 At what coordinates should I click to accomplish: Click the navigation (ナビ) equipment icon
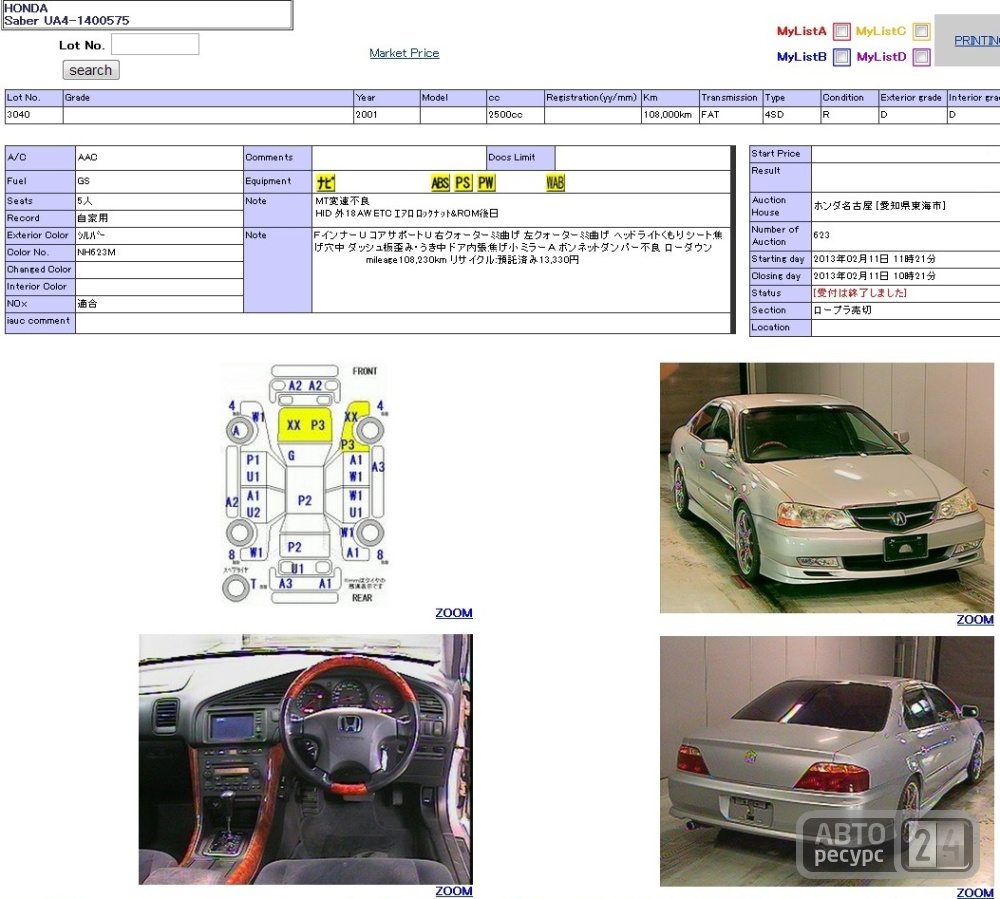325,183
